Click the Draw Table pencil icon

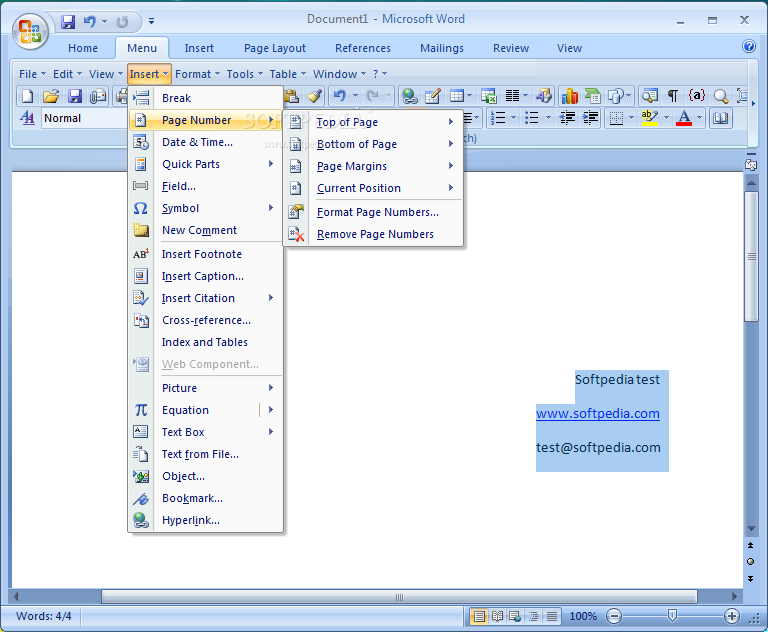coord(433,96)
